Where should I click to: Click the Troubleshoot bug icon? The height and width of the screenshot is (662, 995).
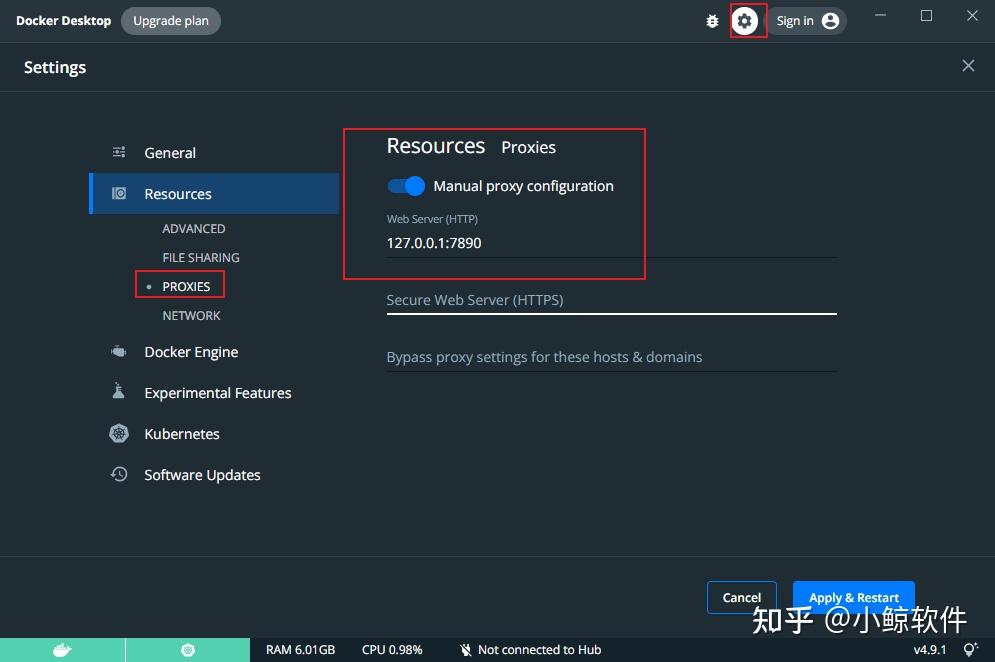click(713, 20)
